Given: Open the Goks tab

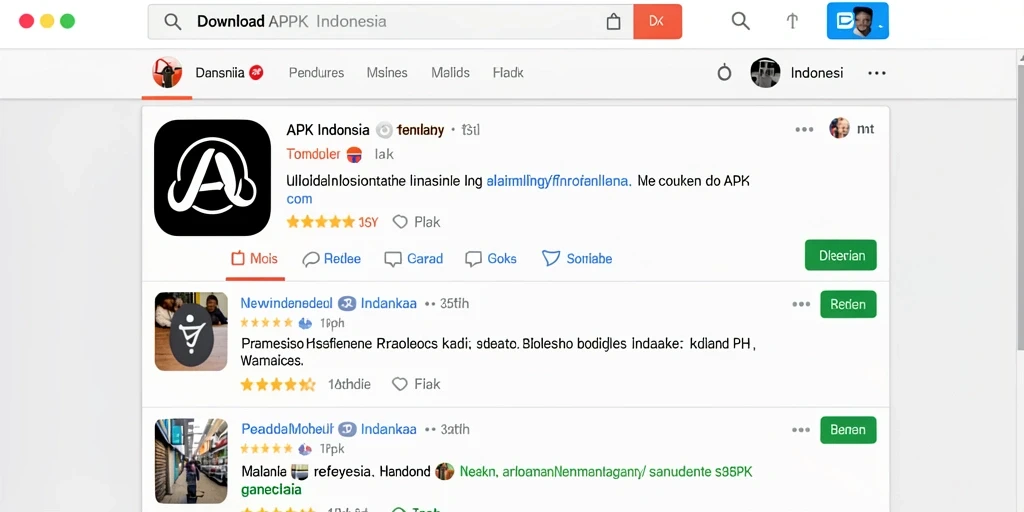Looking at the screenshot, I should coord(490,259).
